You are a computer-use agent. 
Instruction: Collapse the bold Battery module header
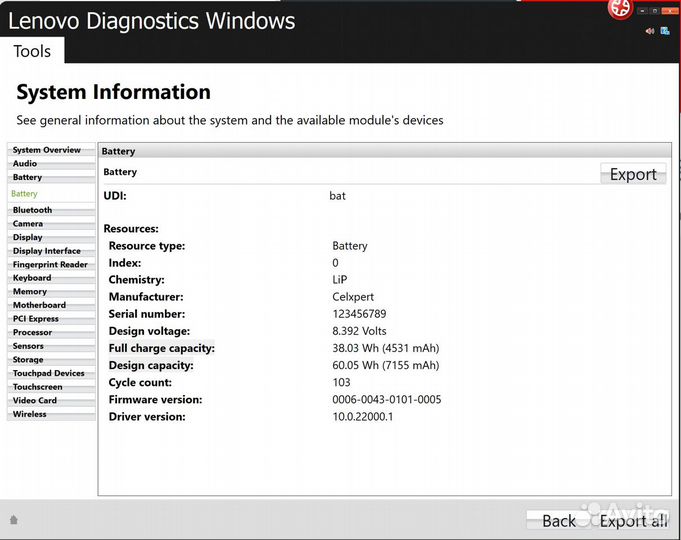pyautogui.click(x=51, y=177)
